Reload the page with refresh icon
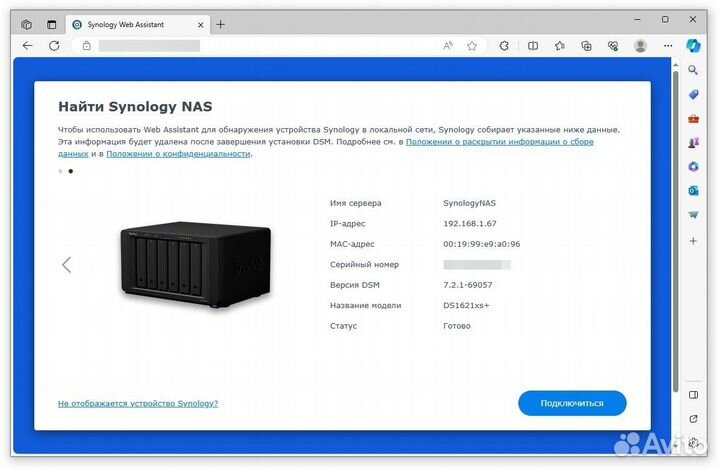This screenshot has height=470, width=720. [54, 45]
